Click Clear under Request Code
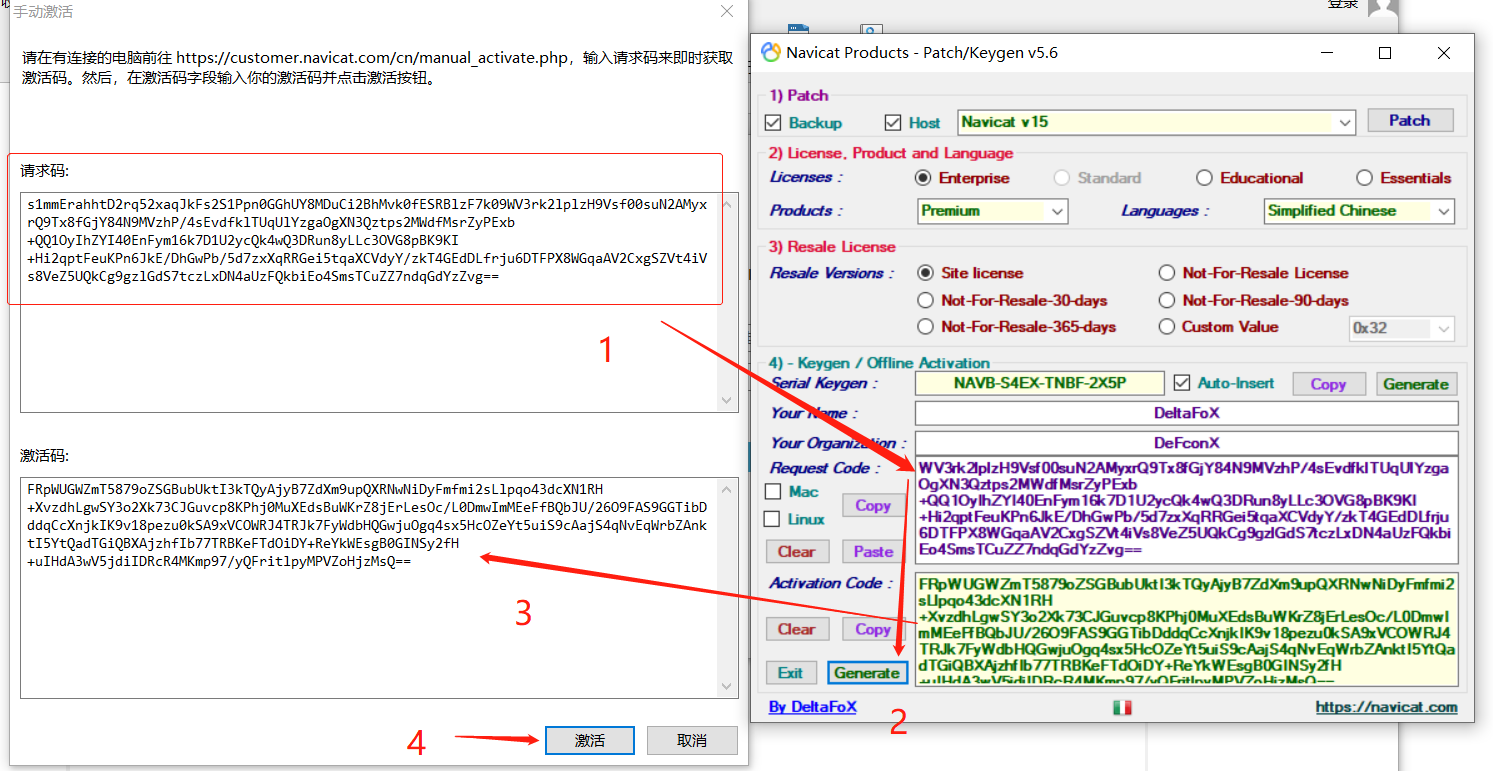The width and height of the screenshot is (1493, 771). click(x=797, y=552)
